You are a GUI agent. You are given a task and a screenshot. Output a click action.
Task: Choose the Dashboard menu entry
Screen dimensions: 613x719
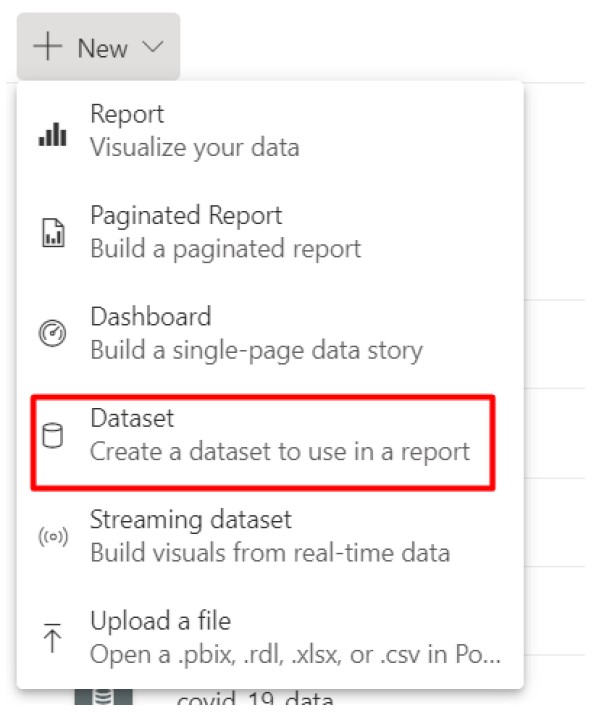pos(270,333)
